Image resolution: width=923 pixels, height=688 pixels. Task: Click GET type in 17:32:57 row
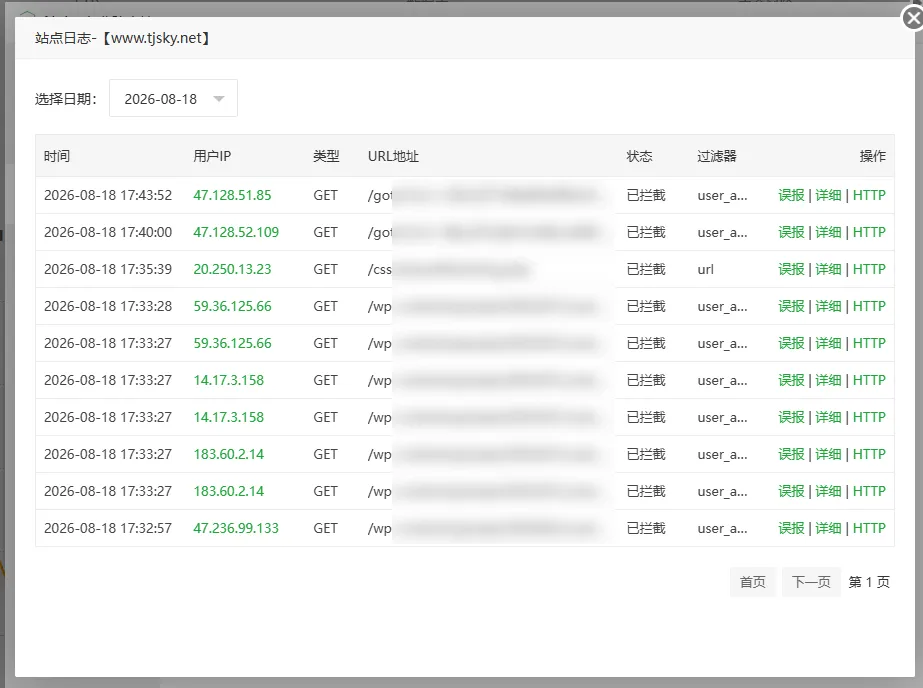pyautogui.click(x=326, y=529)
